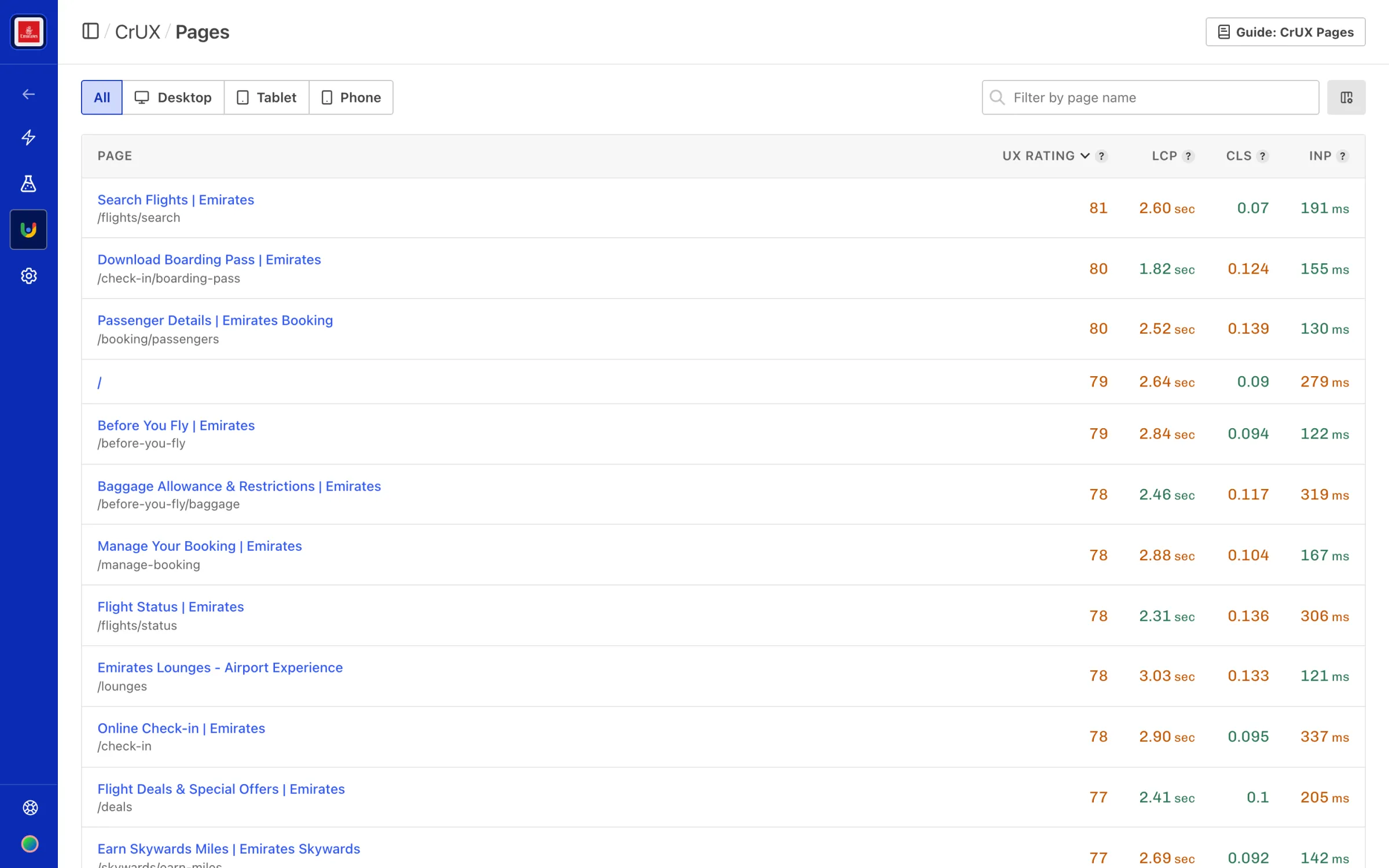Click INP value 205 ms
The width and height of the screenshot is (1389, 868).
(x=1325, y=797)
